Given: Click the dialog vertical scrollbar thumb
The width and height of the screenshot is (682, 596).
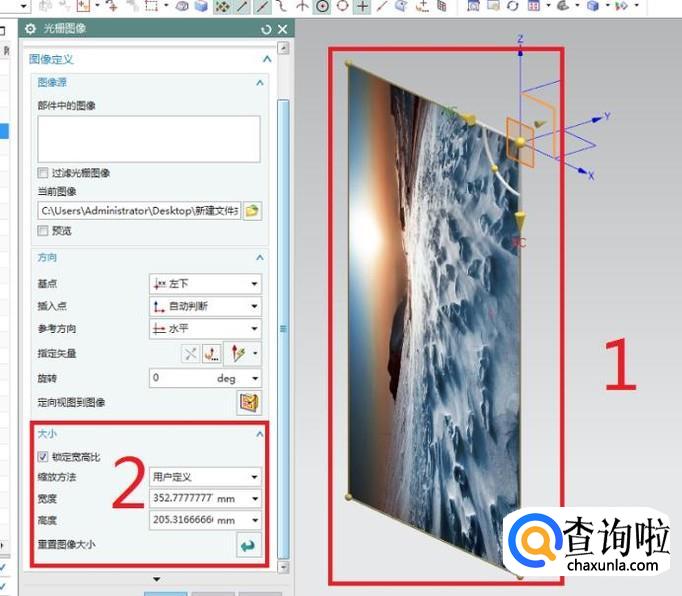Looking at the screenshot, I should click(283, 329).
